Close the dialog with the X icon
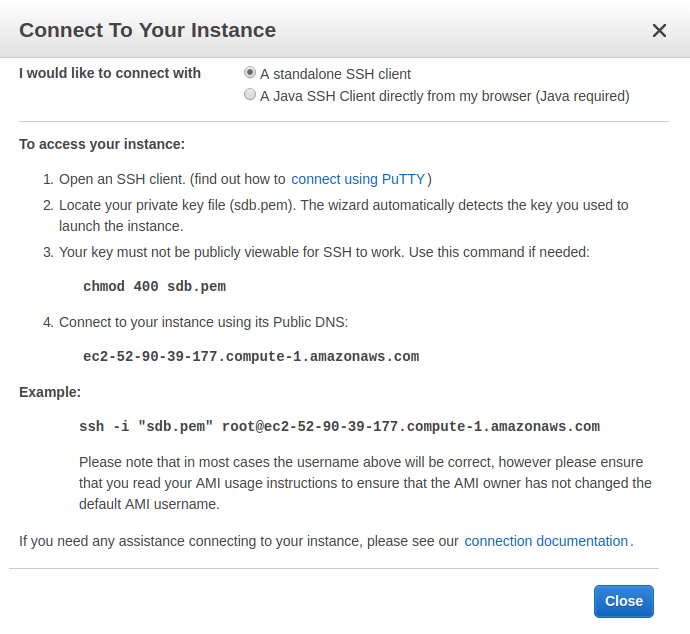690x634 pixels. coord(659,30)
